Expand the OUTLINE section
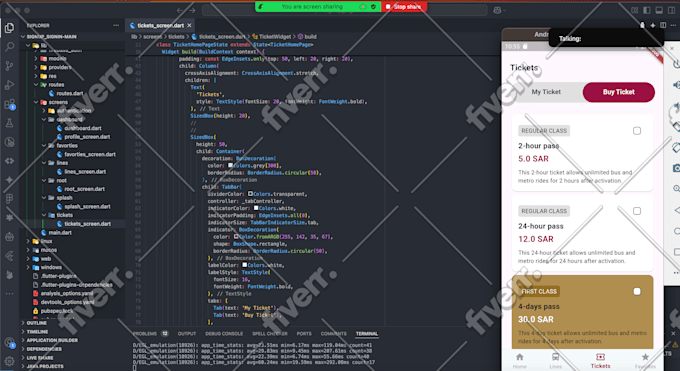The image size is (680, 371). tap(36, 323)
